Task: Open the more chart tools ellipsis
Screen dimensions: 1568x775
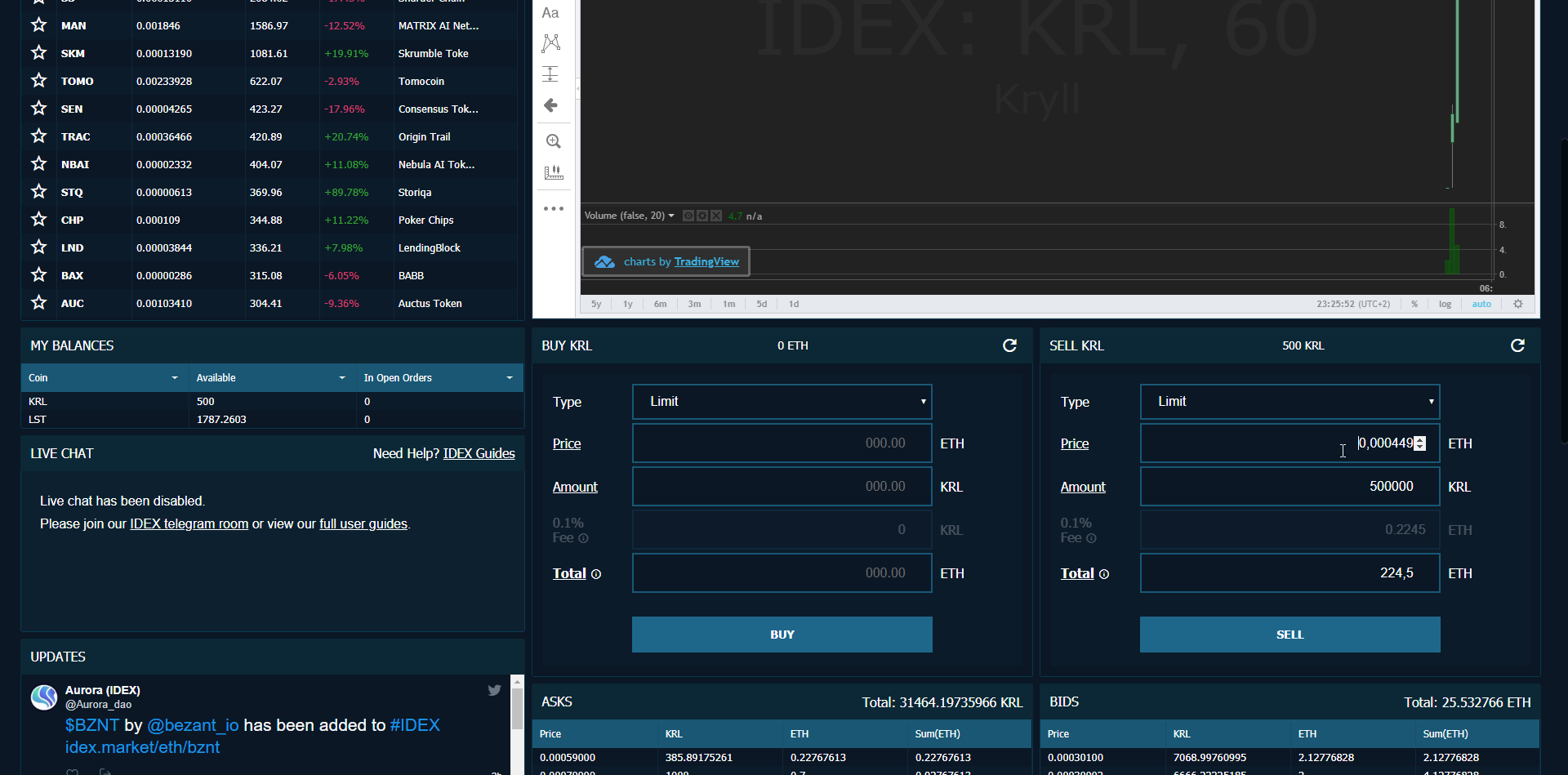Action: pos(553,209)
